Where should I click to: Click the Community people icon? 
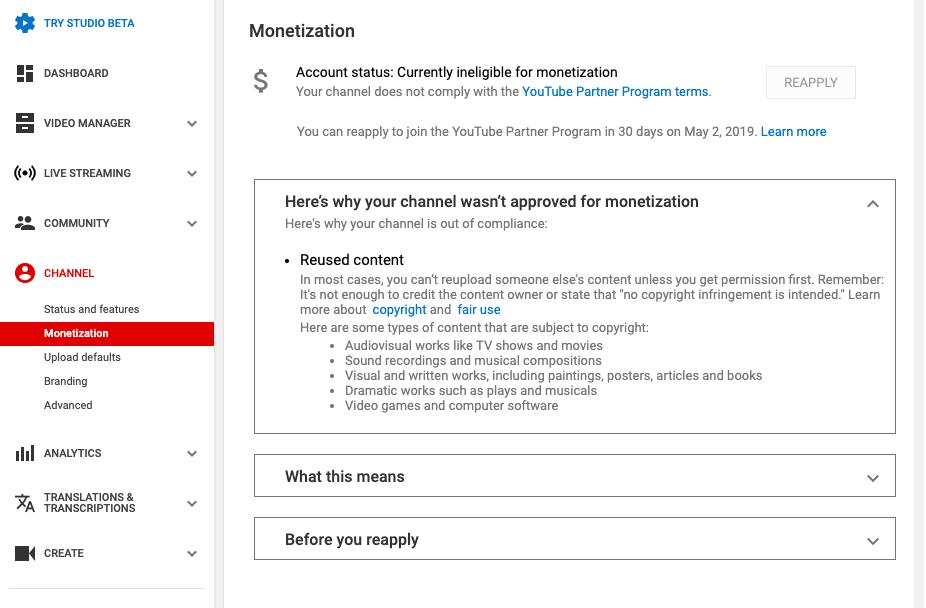(25, 223)
